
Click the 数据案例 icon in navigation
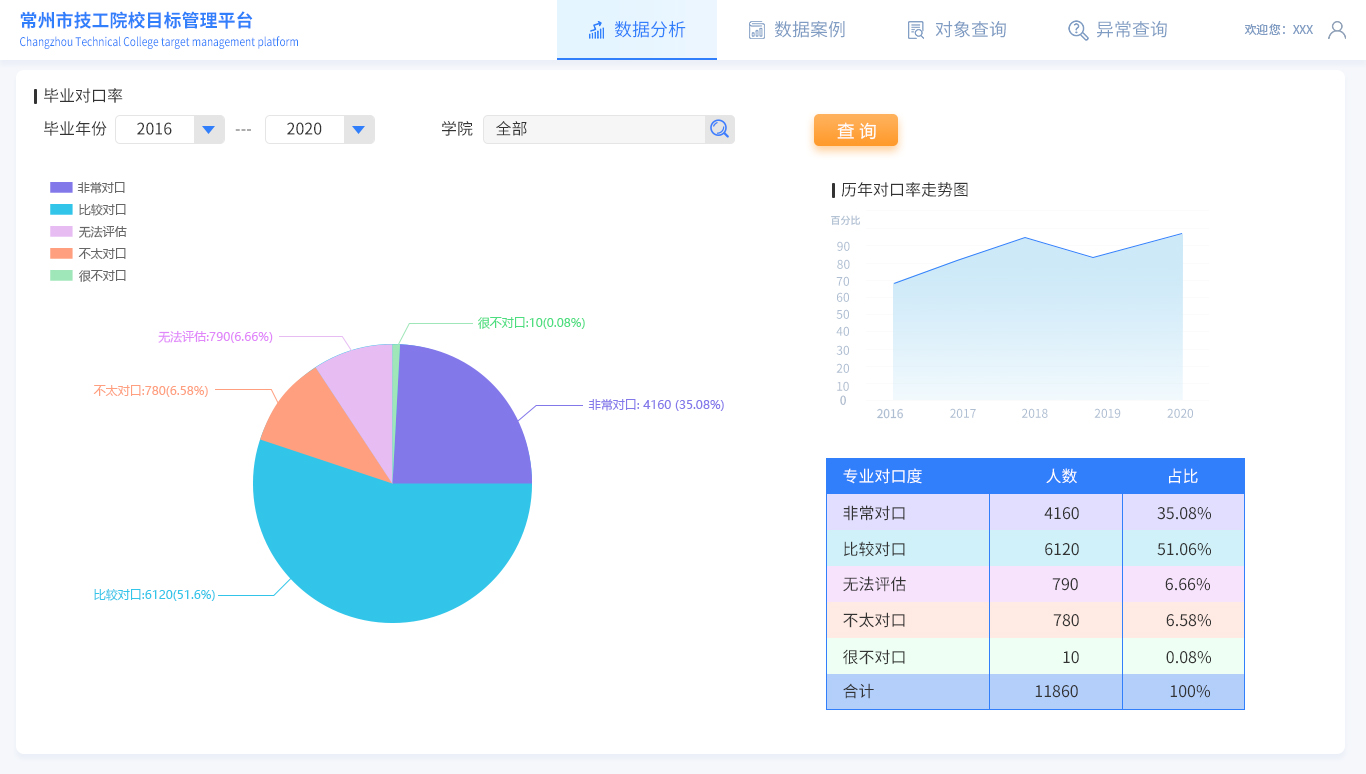pyautogui.click(x=757, y=30)
